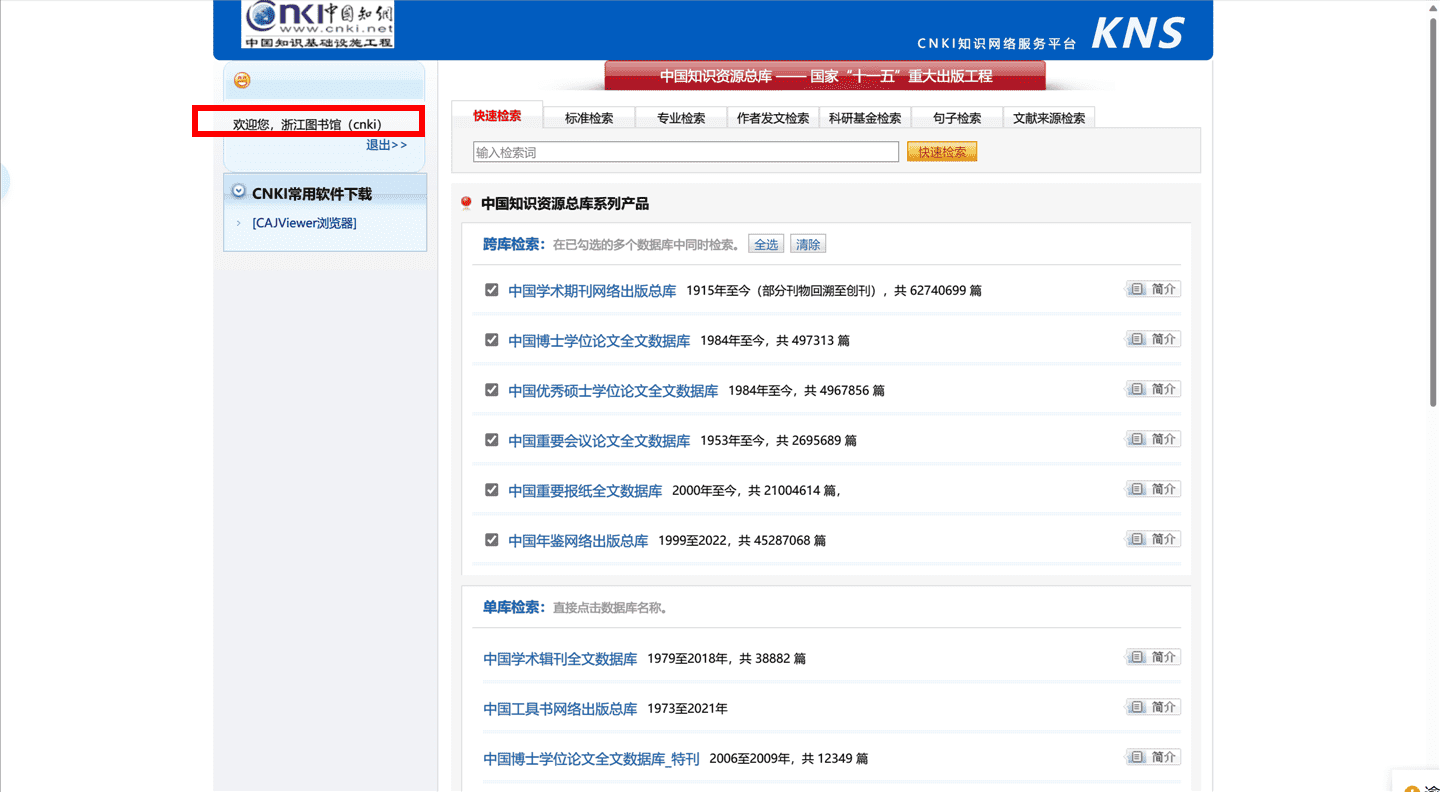Click the 单库检索： heading text
The height and width of the screenshot is (792, 1440).
coord(514,607)
